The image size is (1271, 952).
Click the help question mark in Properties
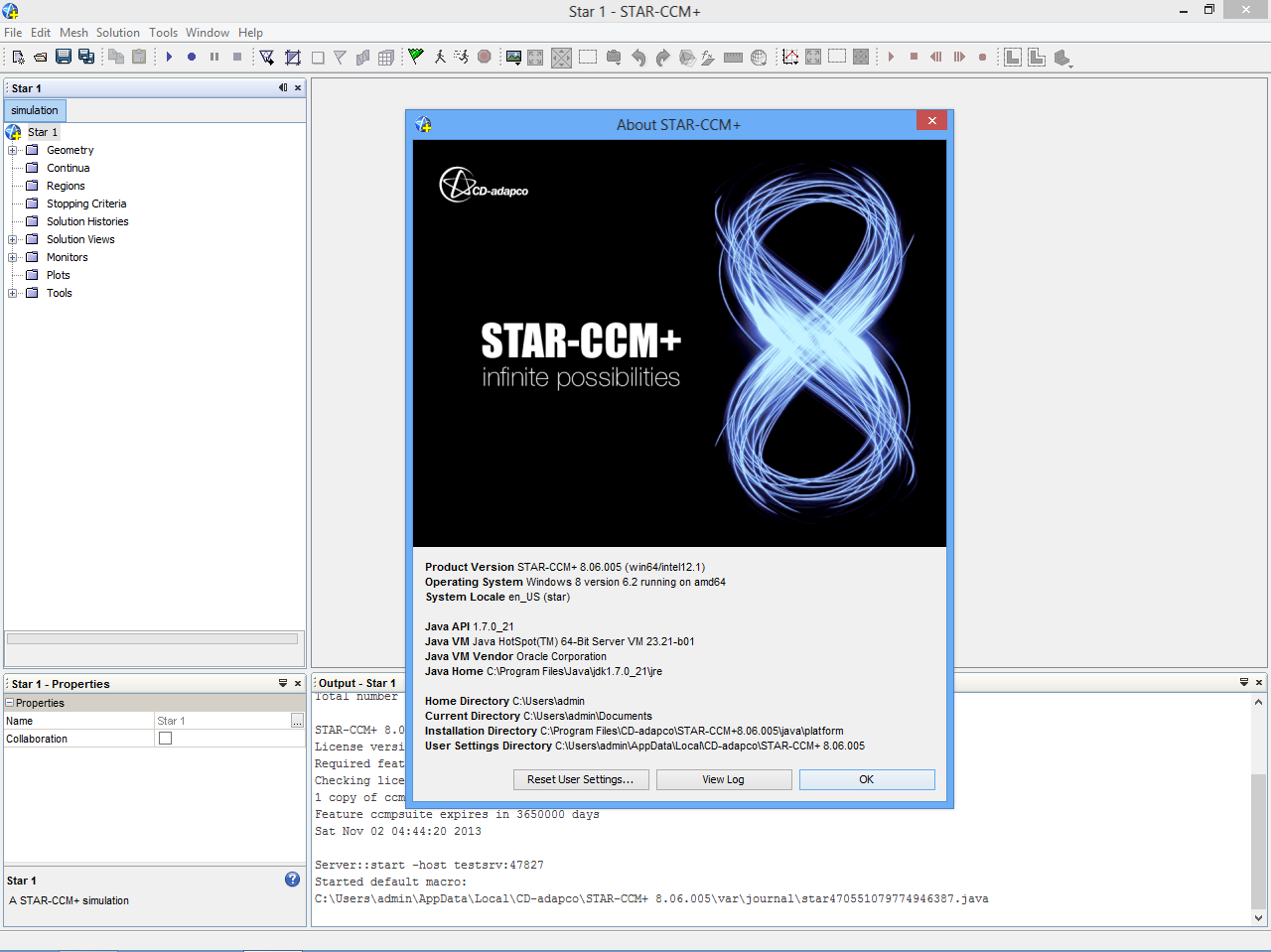tap(292, 879)
